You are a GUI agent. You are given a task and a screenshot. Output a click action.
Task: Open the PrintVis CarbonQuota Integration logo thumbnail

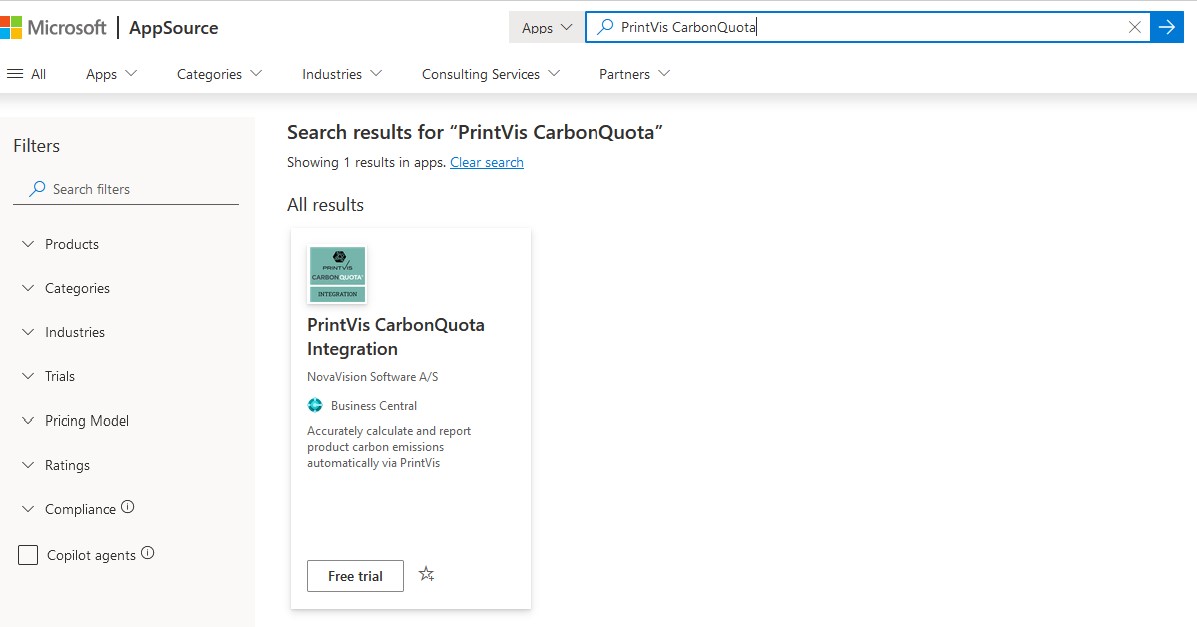pyautogui.click(x=337, y=274)
